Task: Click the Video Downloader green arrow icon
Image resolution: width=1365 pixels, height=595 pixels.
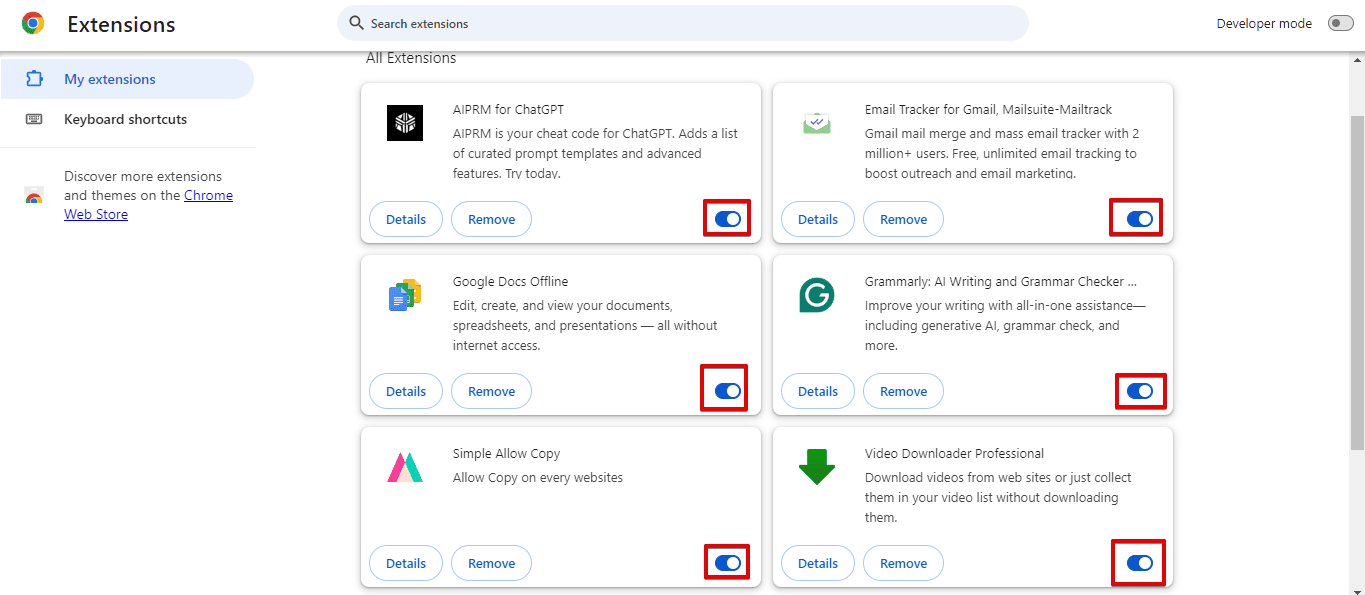Action: [817, 467]
